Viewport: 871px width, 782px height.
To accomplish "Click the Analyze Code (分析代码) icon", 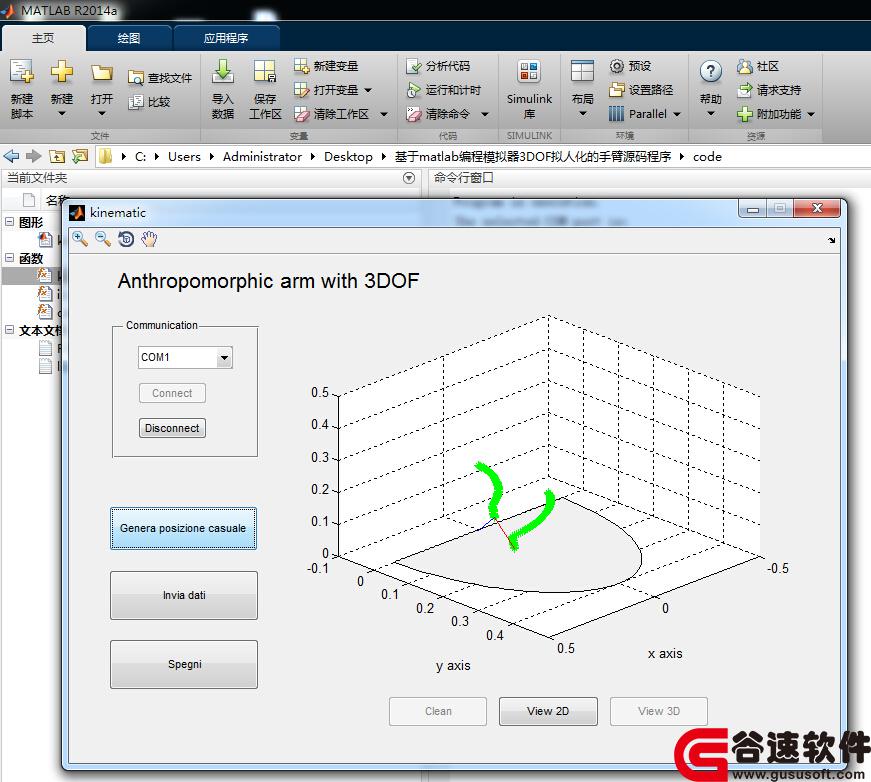I will pyautogui.click(x=413, y=66).
